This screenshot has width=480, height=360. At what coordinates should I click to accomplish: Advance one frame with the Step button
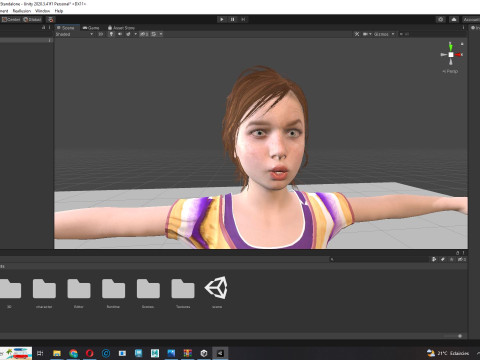click(243, 19)
